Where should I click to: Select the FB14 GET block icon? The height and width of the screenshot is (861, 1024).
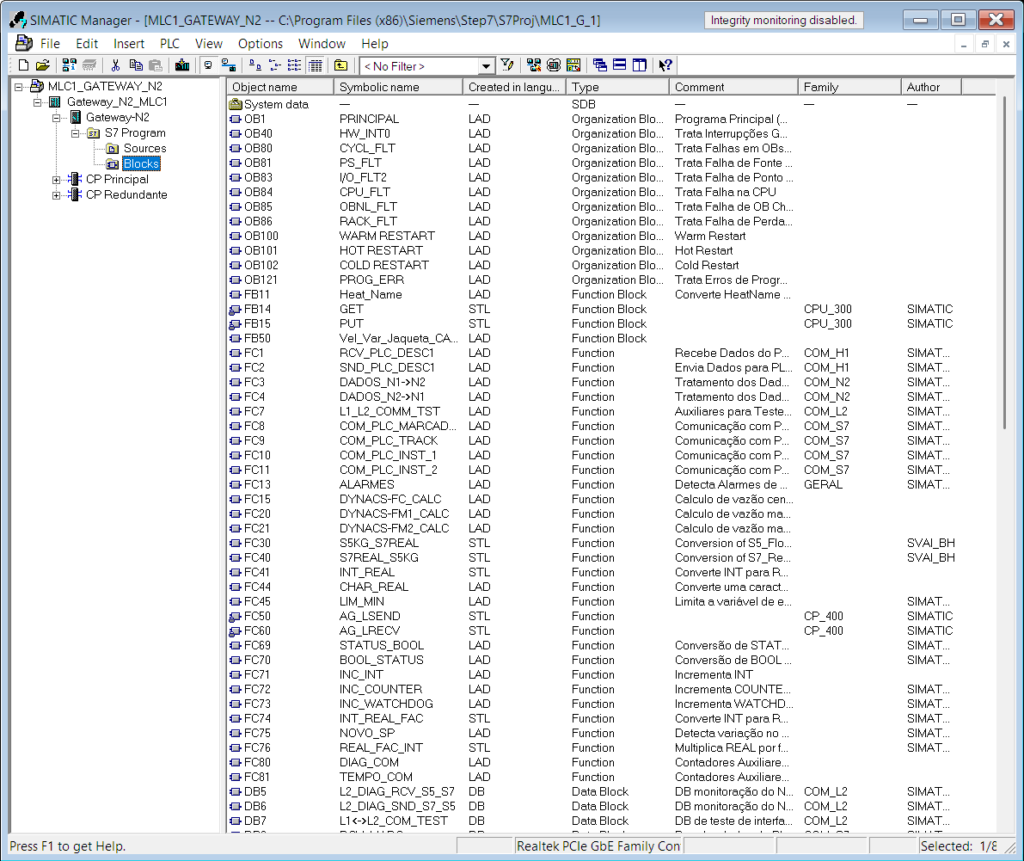236,309
